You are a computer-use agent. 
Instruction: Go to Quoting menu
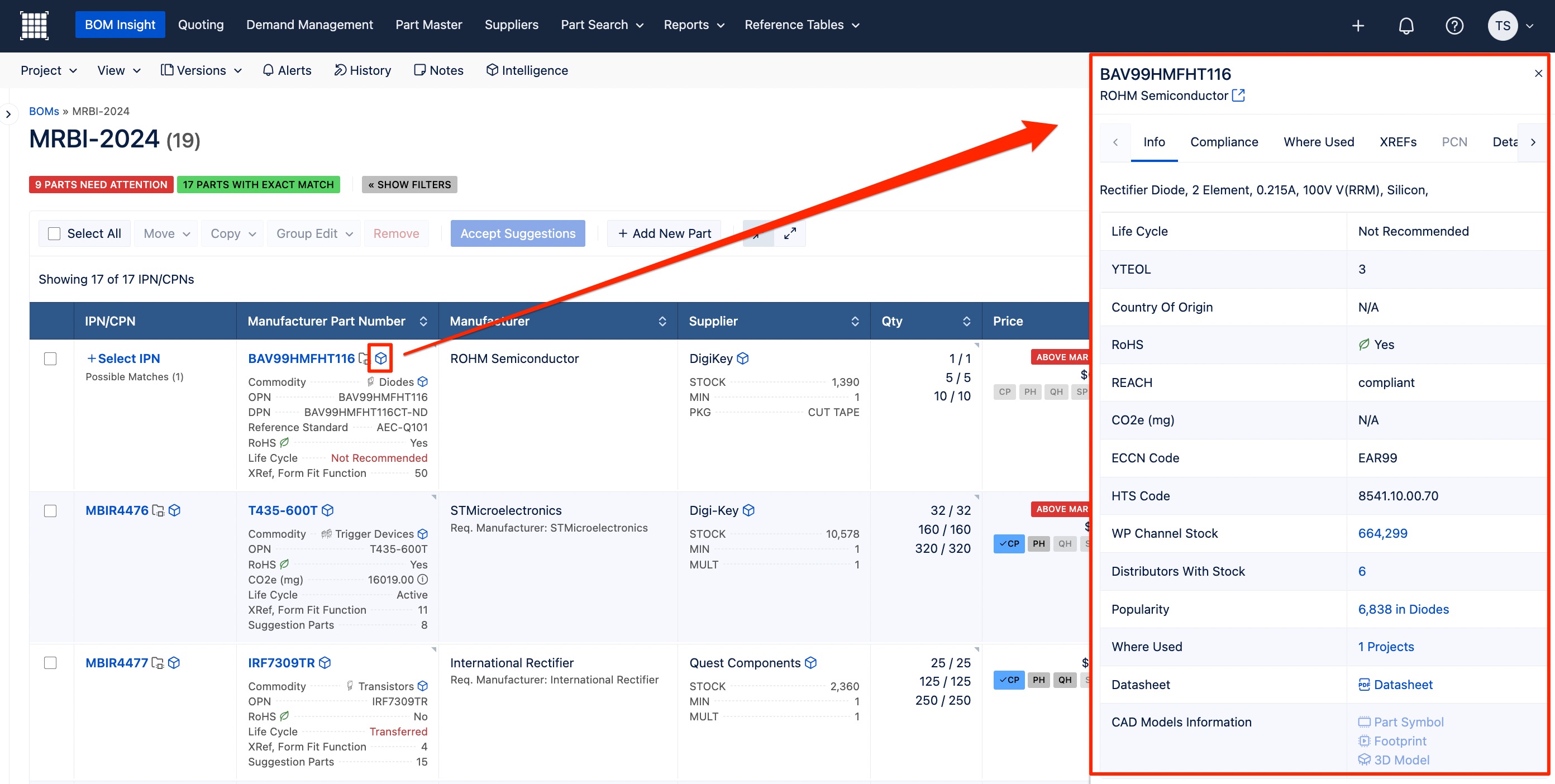201,25
